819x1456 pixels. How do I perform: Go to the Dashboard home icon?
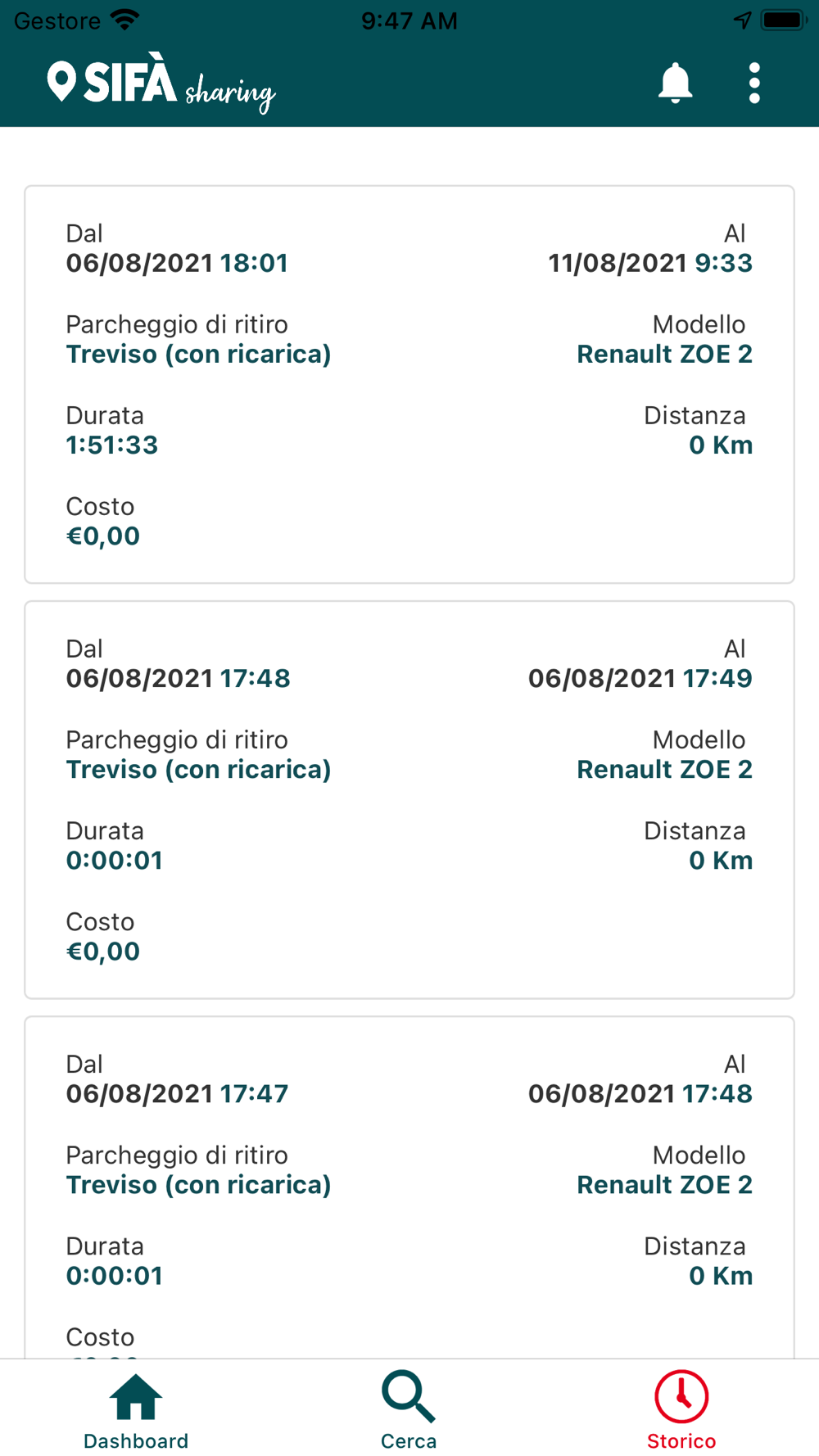pos(136,1396)
